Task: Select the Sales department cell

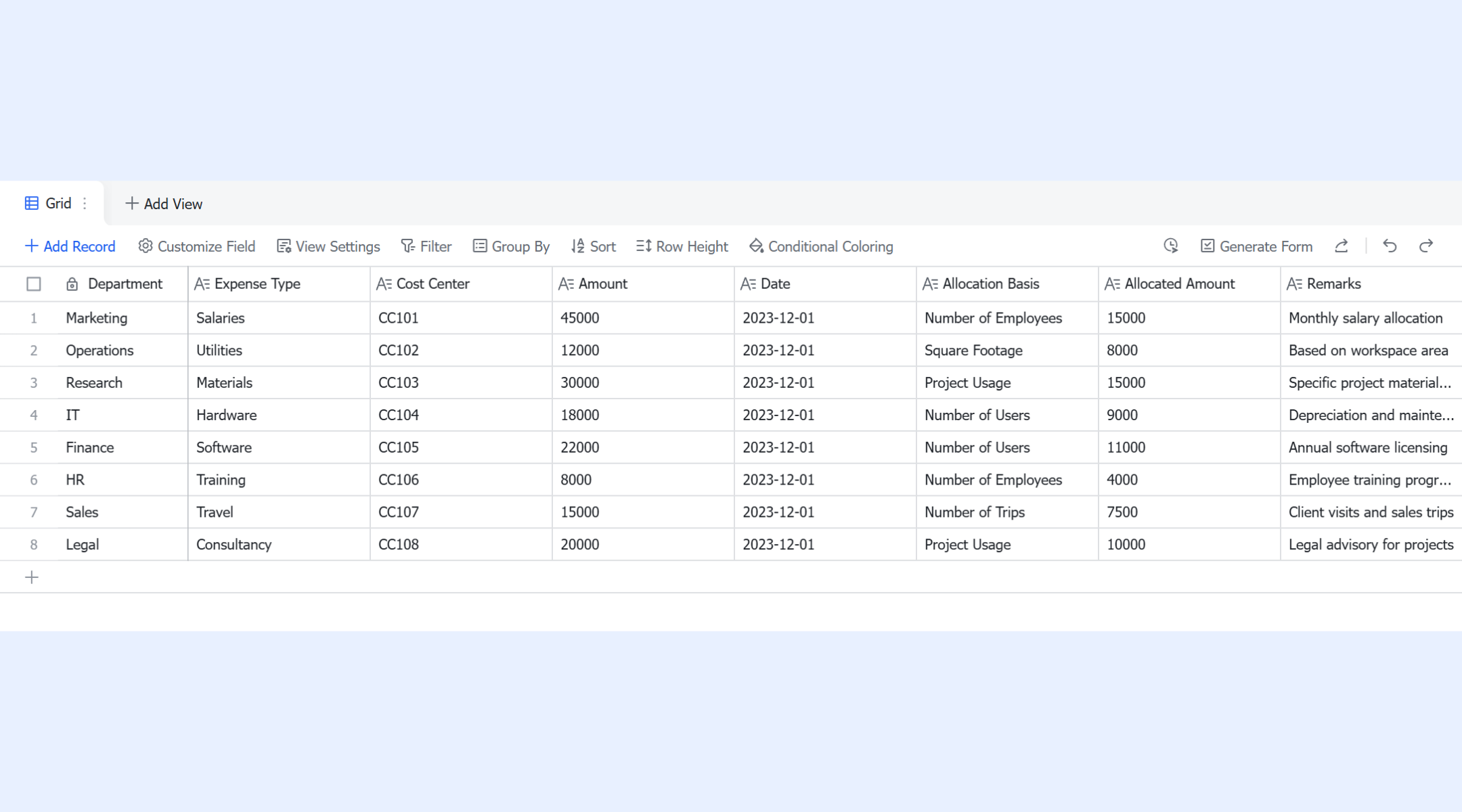Action: click(123, 512)
